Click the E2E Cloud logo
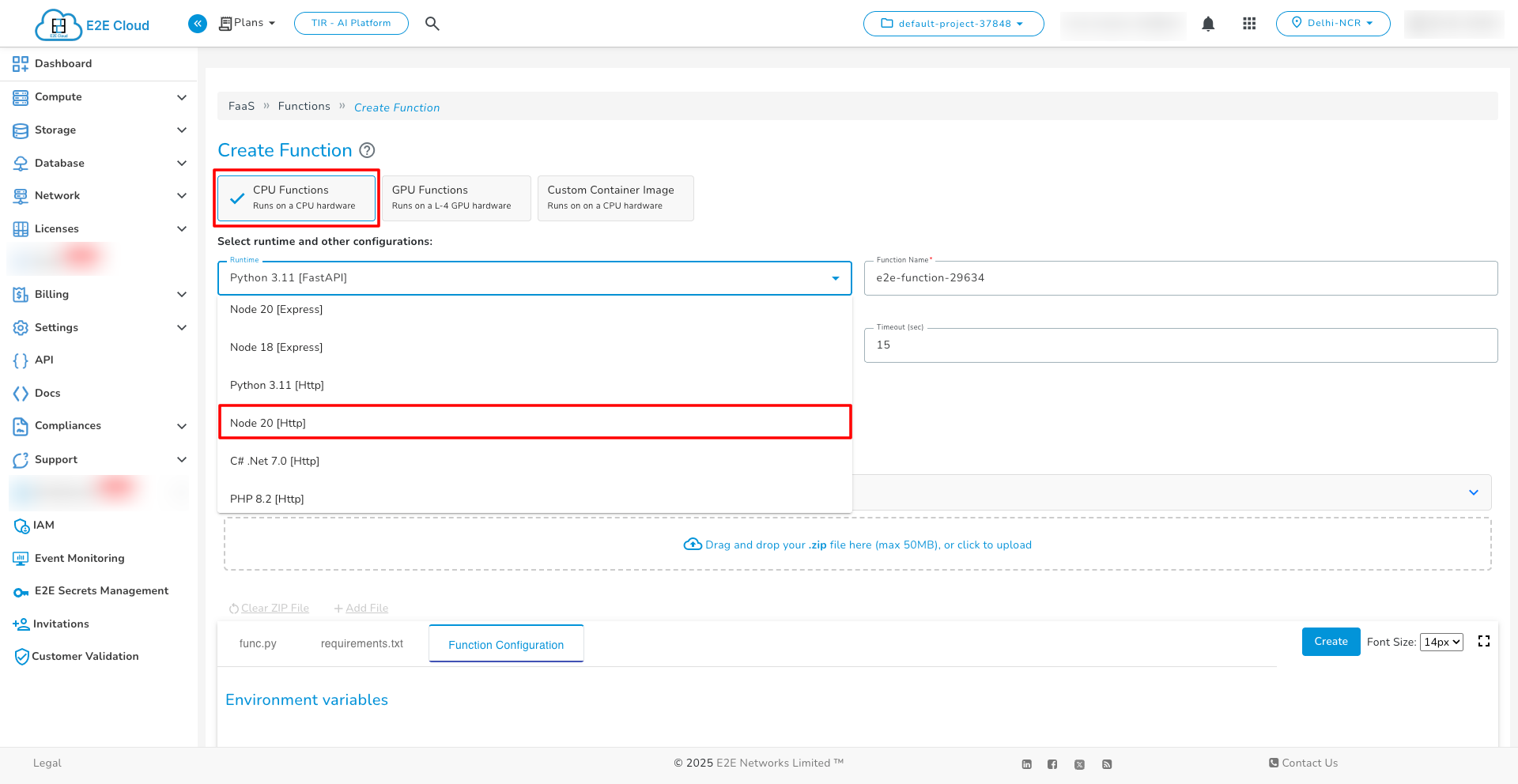Screen dimensions: 1518x784 coord(92,24)
